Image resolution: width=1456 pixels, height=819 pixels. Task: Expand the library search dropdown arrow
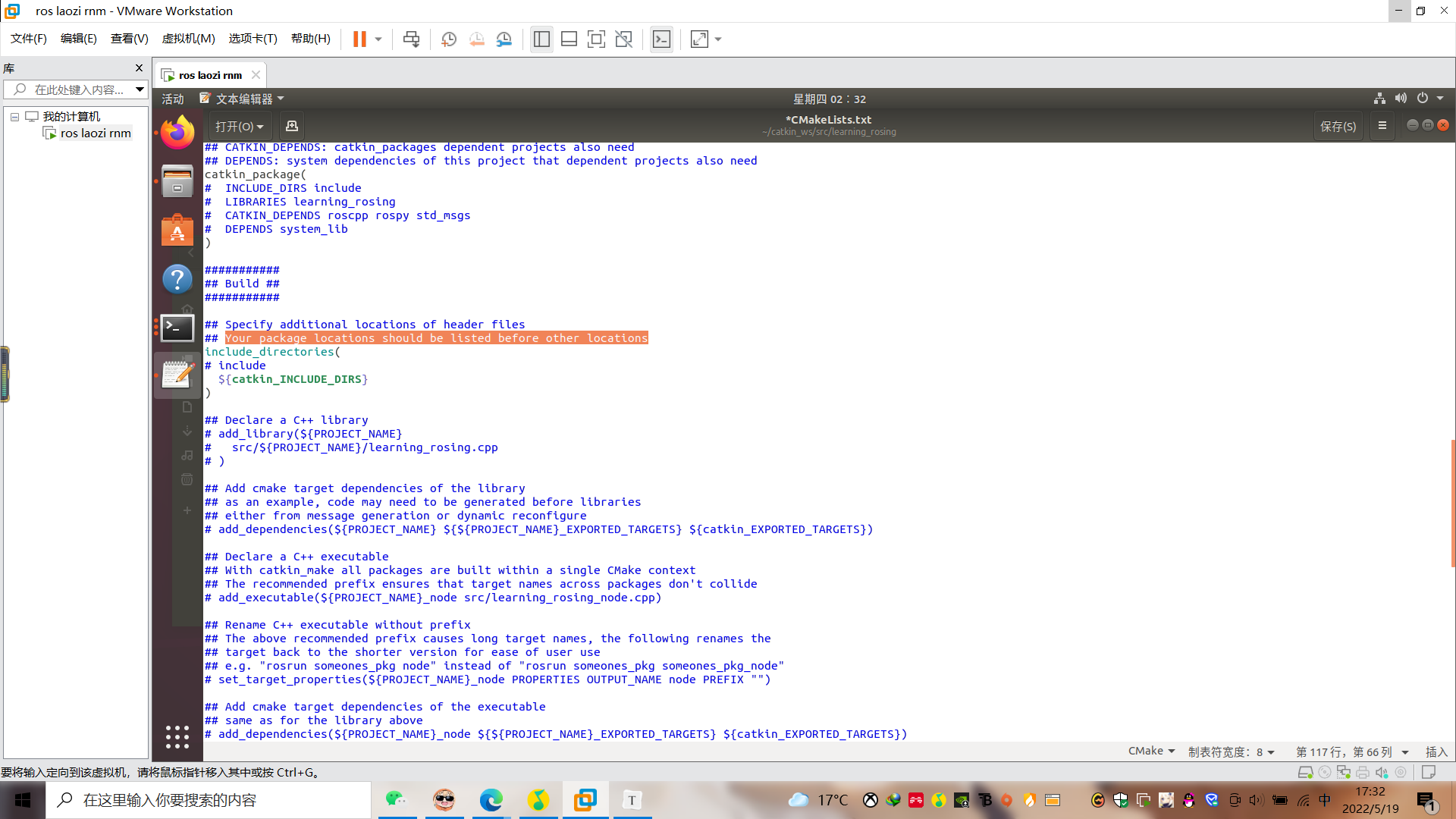tap(140, 89)
